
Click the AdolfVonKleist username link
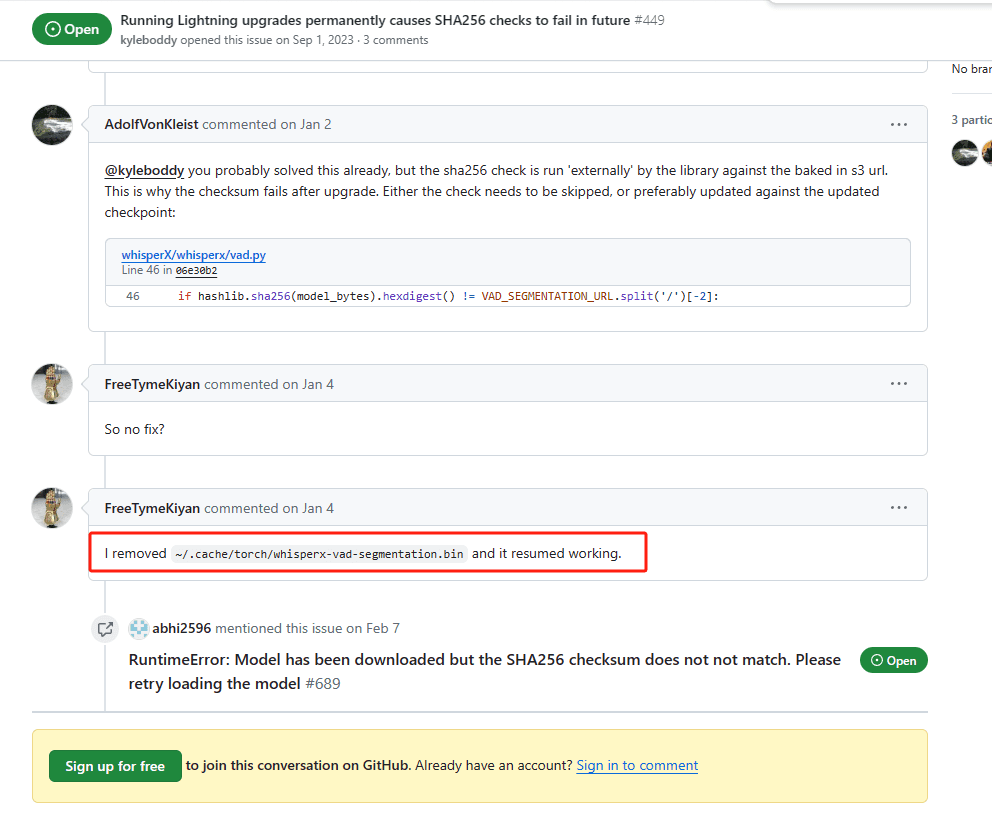point(151,125)
